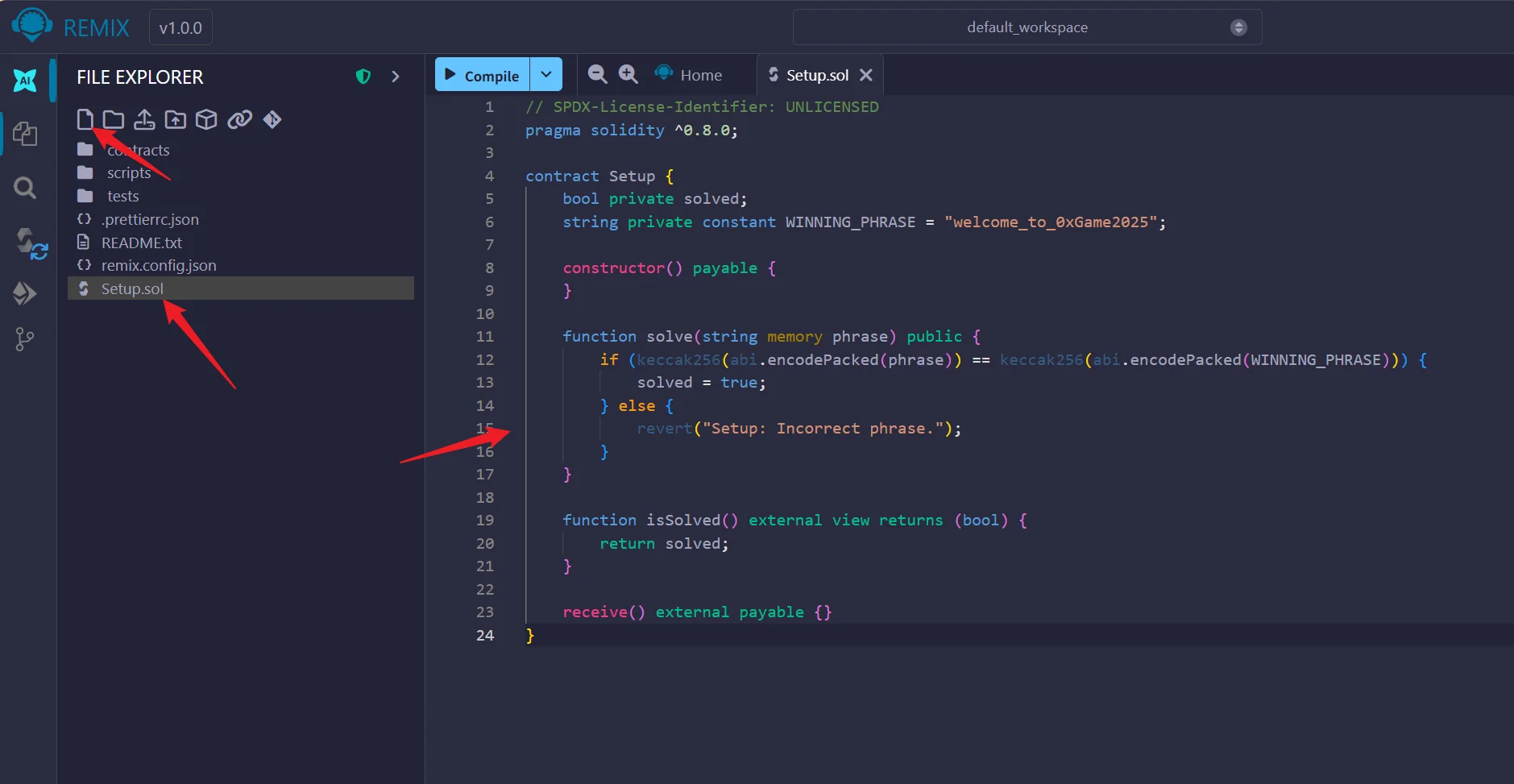Open the default_workspace selector dropdown
Viewport: 1514px width, 784px height.
pos(1027,27)
